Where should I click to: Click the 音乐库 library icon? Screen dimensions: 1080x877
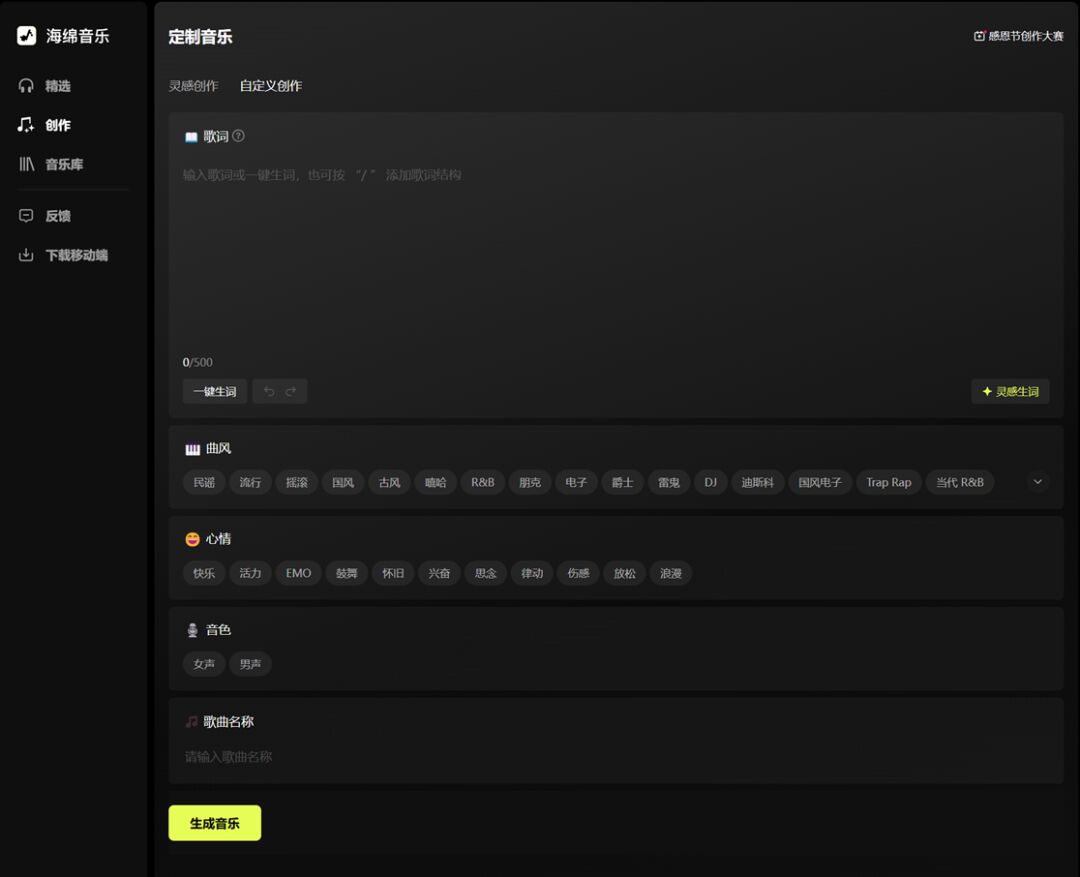pyautogui.click(x=26, y=164)
